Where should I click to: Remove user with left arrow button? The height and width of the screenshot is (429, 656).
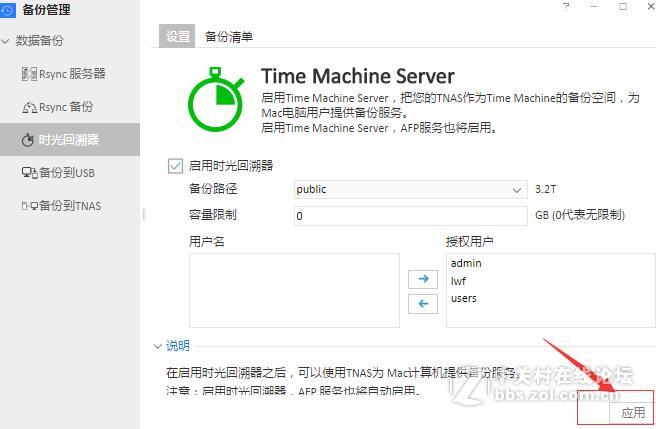tap(423, 304)
